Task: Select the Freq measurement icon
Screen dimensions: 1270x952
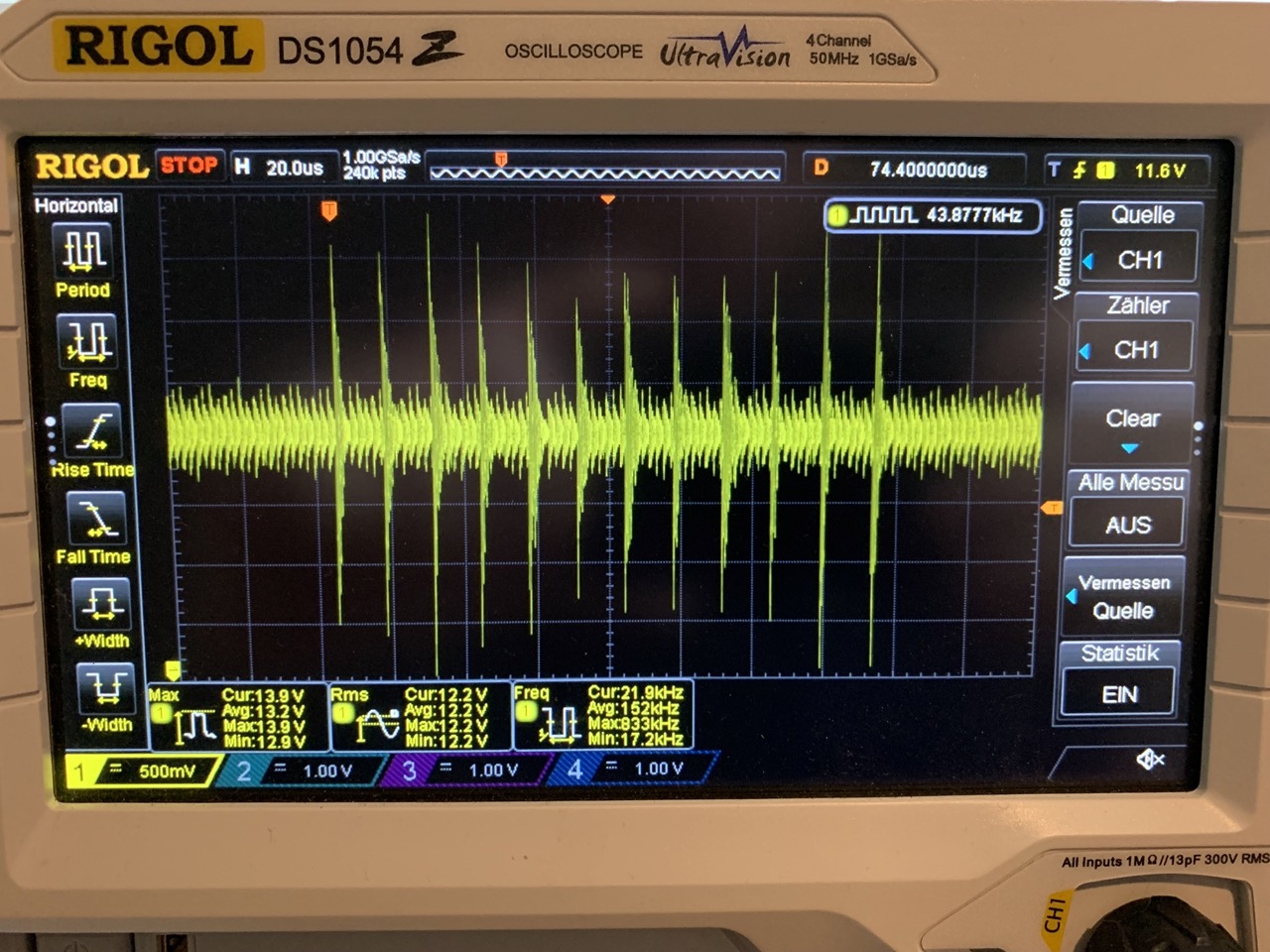Action: click(x=87, y=341)
